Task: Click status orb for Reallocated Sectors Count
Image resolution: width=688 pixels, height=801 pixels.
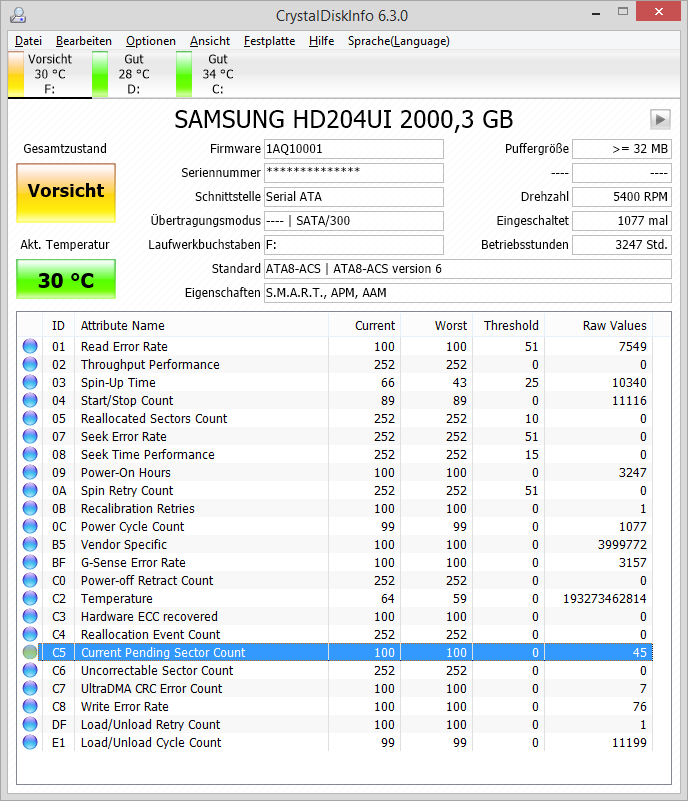Action: coord(30,418)
